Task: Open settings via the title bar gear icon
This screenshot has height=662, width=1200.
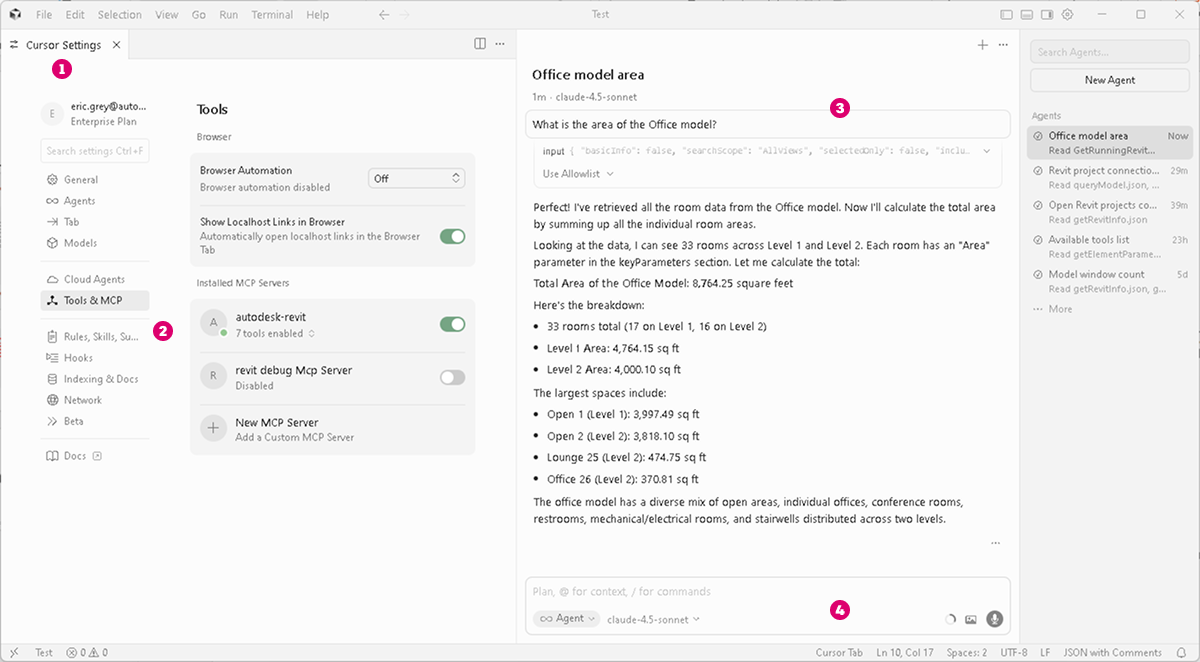Action: coord(1068,15)
